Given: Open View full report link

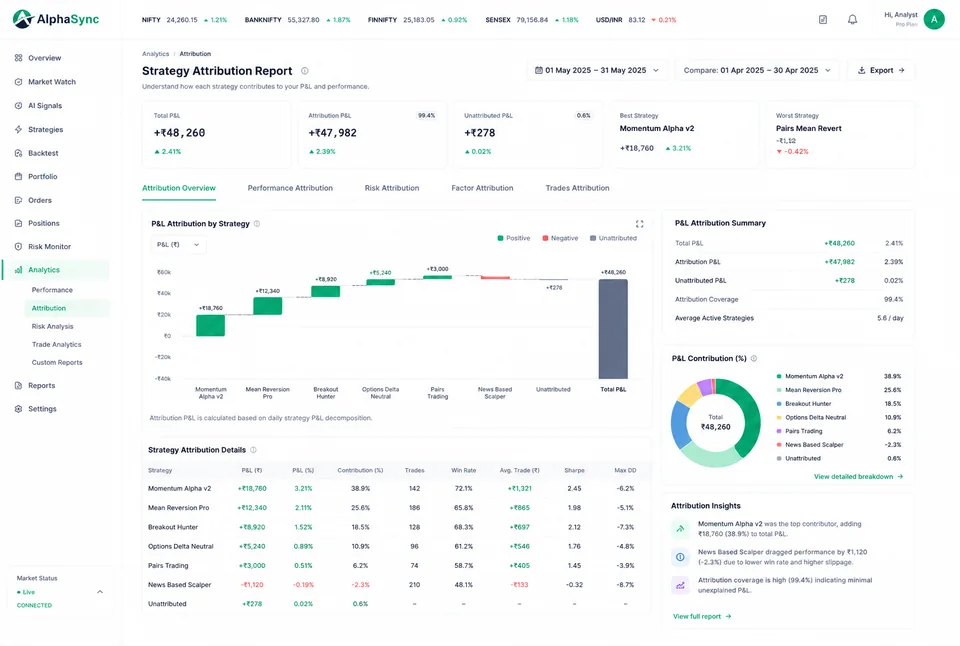Looking at the screenshot, I should coord(702,617).
